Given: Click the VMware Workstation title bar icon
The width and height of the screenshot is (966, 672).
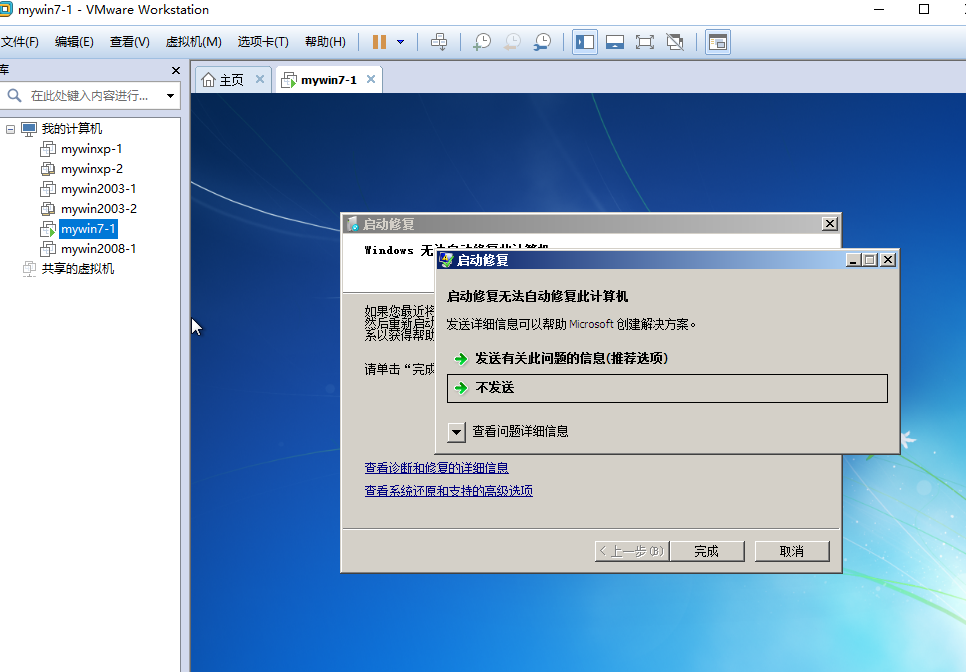Looking at the screenshot, I should click(x=5, y=9).
